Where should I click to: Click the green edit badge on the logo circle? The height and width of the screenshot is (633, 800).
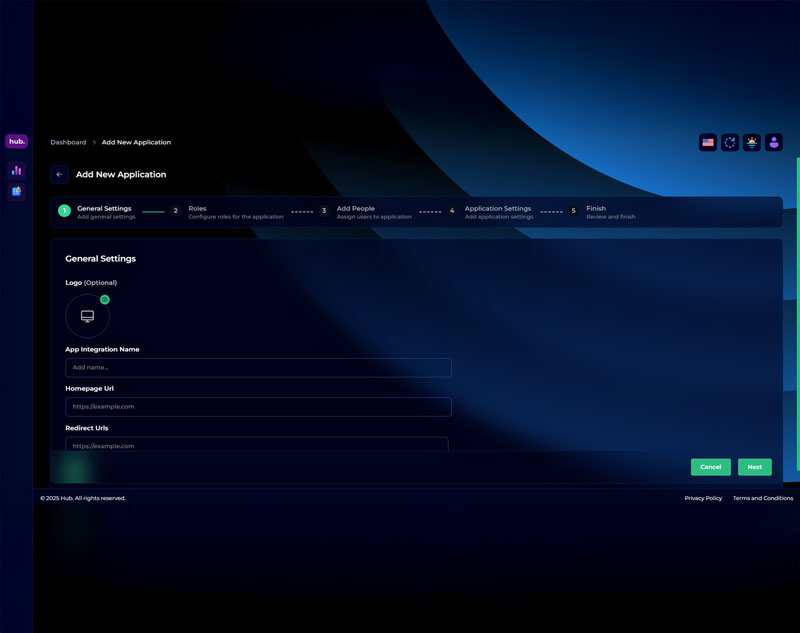[105, 298]
